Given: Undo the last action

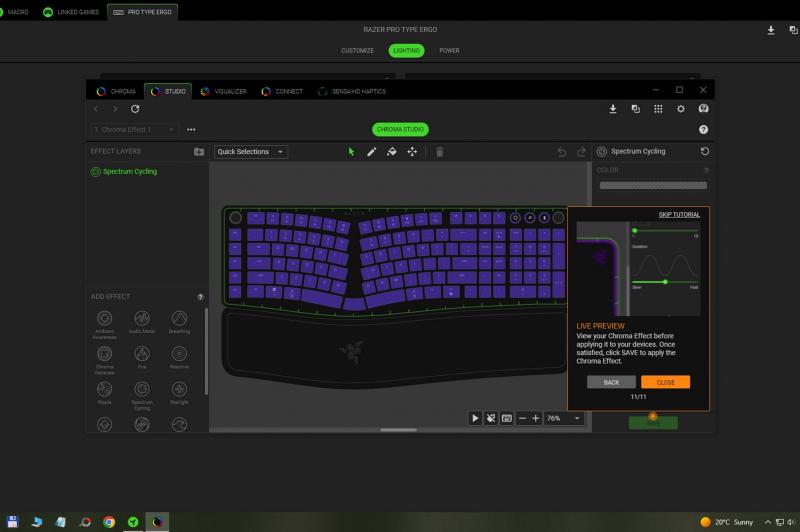Looking at the screenshot, I should (562, 152).
